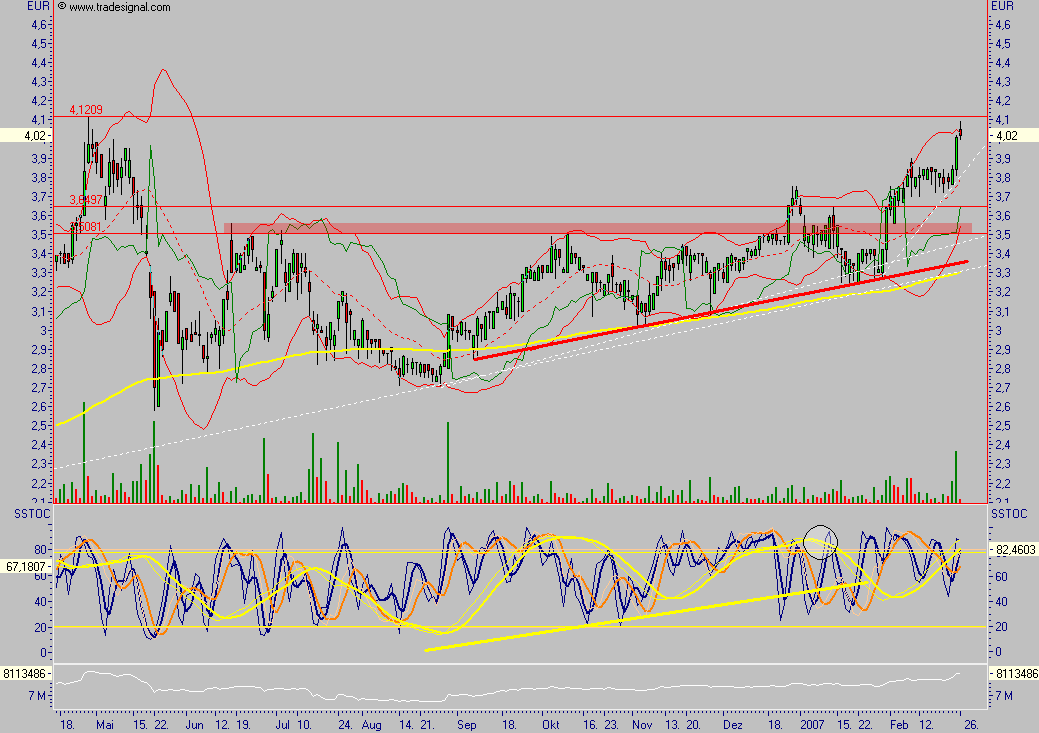The width and height of the screenshot is (1039, 733).
Task: Click the 24. date label before Aug
Action: point(345,724)
